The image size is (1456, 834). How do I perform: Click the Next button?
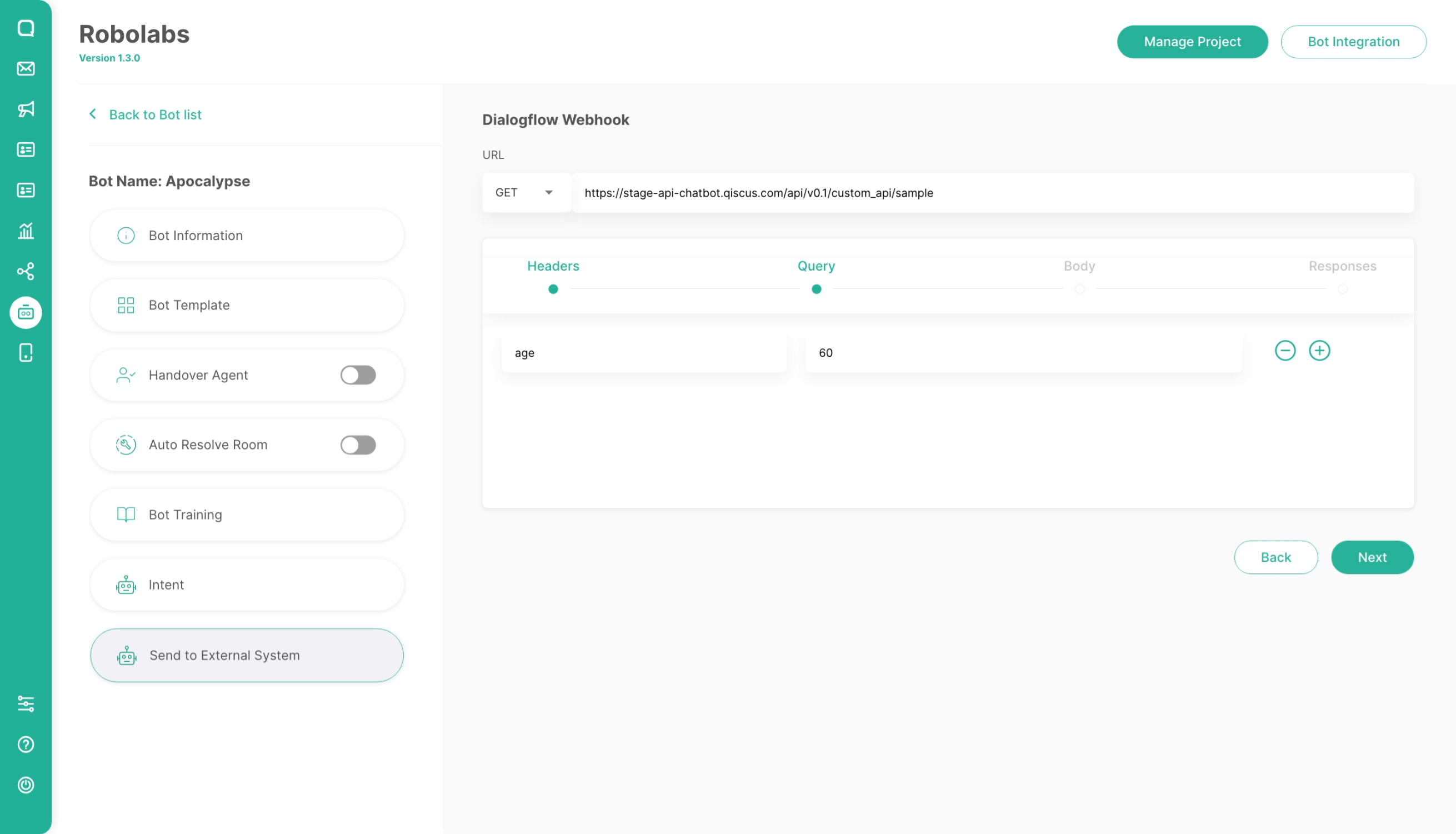pyautogui.click(x=1372, y=557)
